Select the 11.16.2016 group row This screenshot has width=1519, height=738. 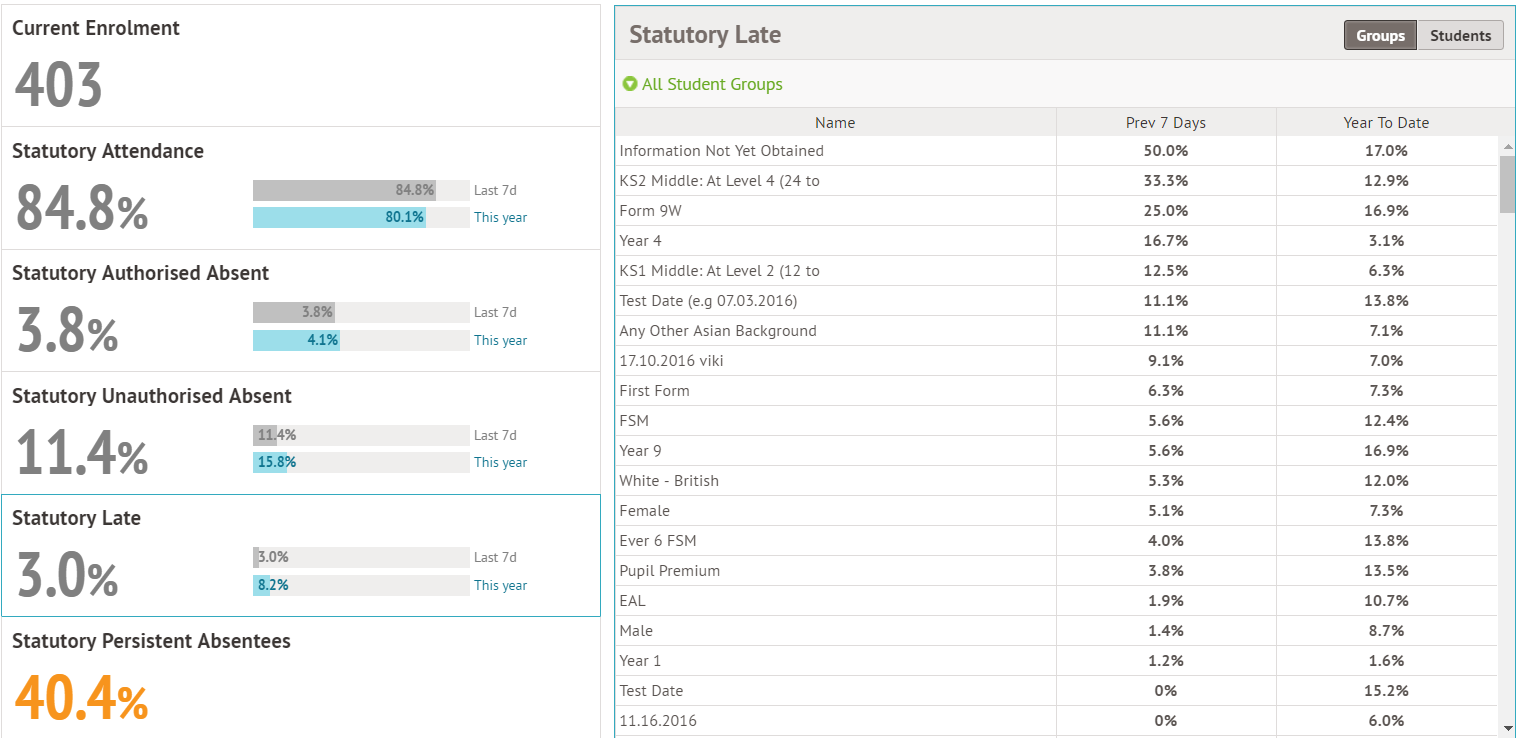(x=1056, y=721)
